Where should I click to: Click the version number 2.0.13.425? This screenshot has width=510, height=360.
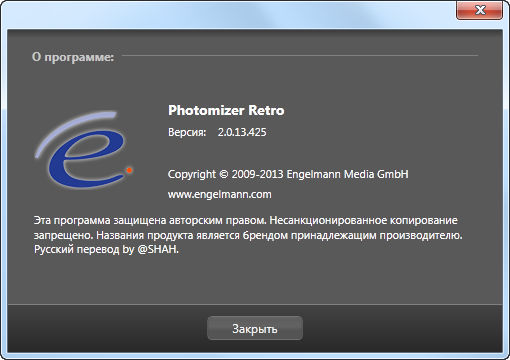(242, 132)
